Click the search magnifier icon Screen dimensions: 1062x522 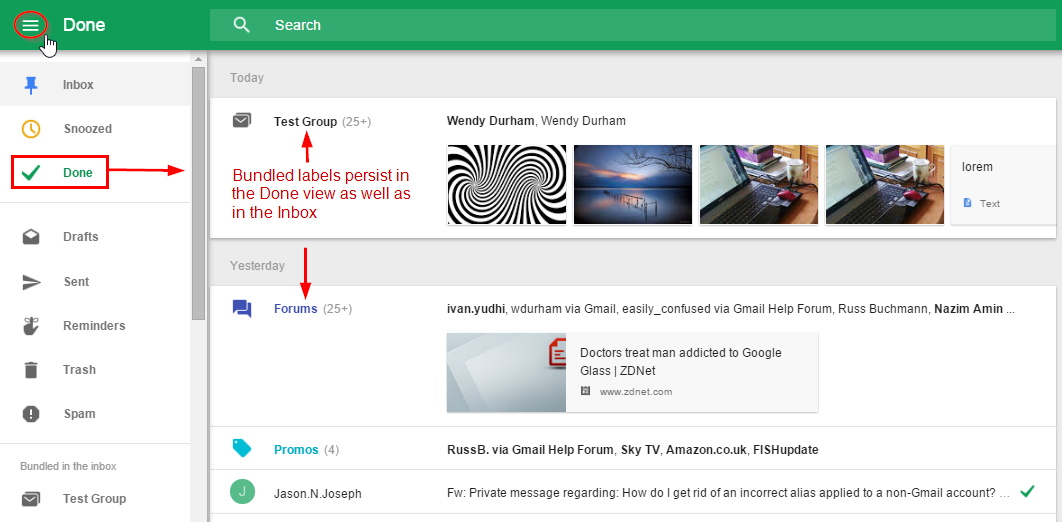coord(241,25)
